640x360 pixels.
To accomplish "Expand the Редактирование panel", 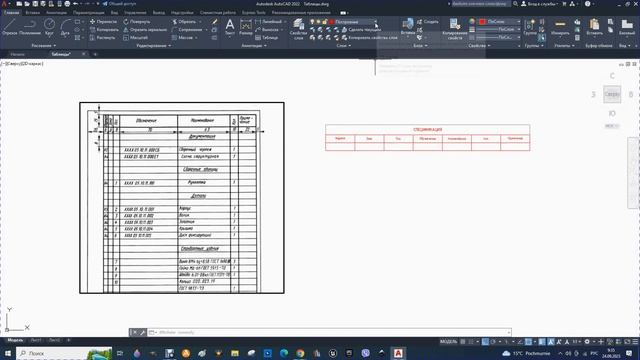I will pos(154,46).
